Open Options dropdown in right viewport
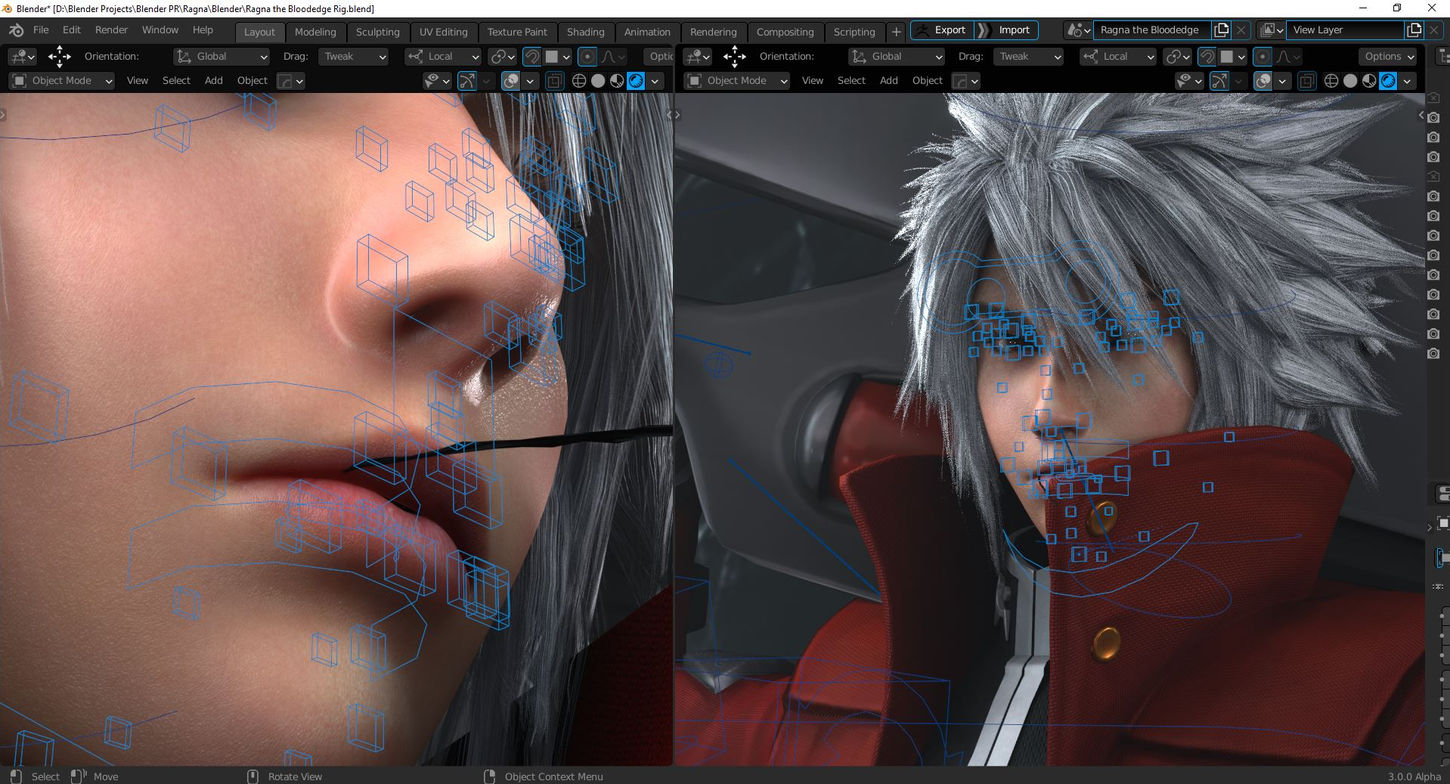Image resolution: width=1450 pixels, height=784 pixels. pyautogui.click(x=1389, y=56)
